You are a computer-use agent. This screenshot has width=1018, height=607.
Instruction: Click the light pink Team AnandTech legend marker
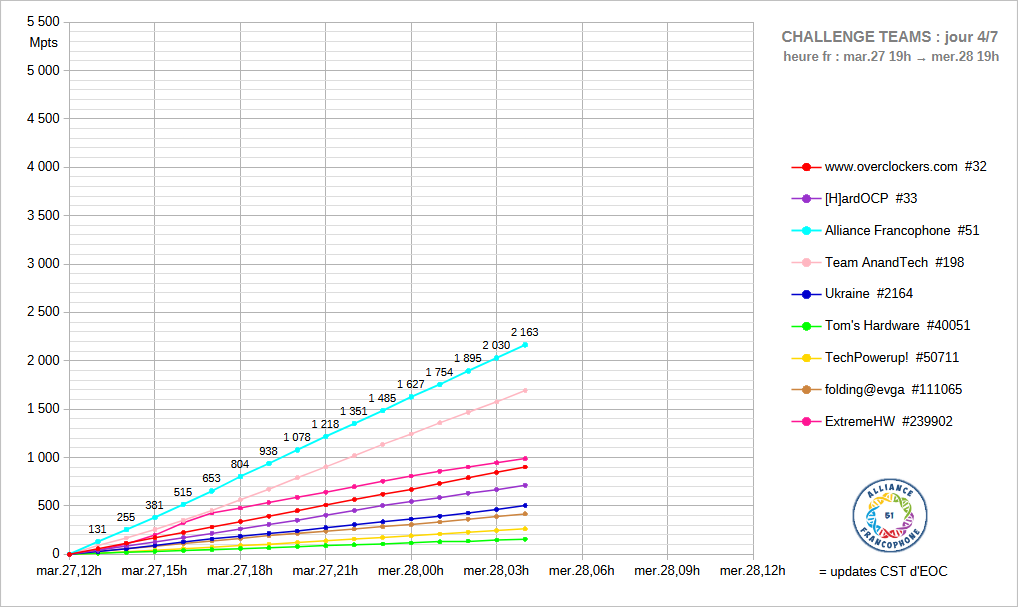coord(806,263)
